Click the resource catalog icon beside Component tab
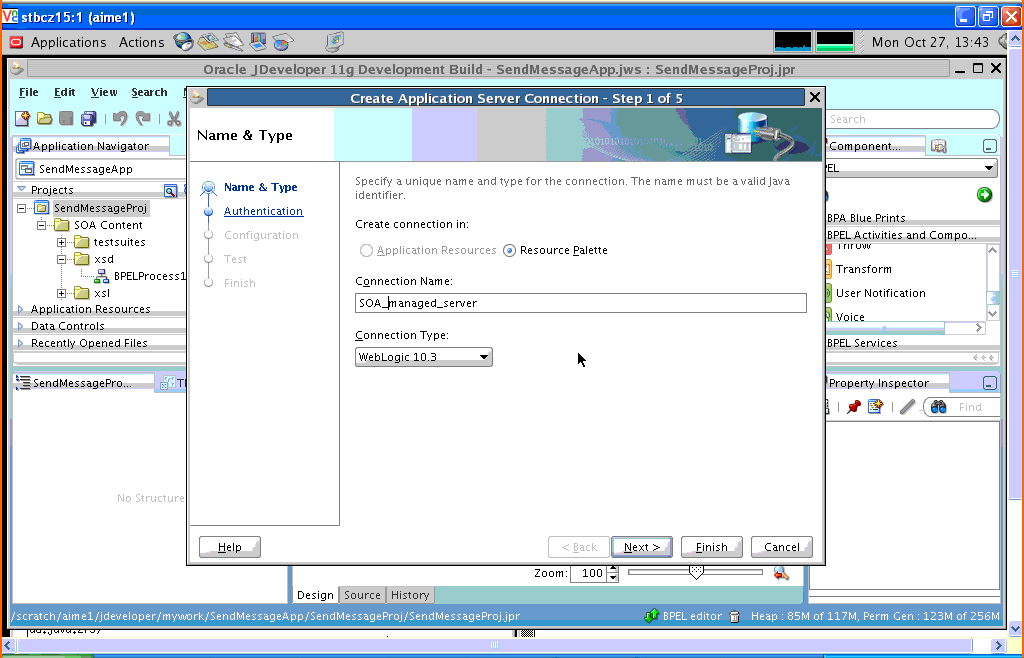Image resolution: width=1024 pixels, height=658 pixels. click(938, 146)
